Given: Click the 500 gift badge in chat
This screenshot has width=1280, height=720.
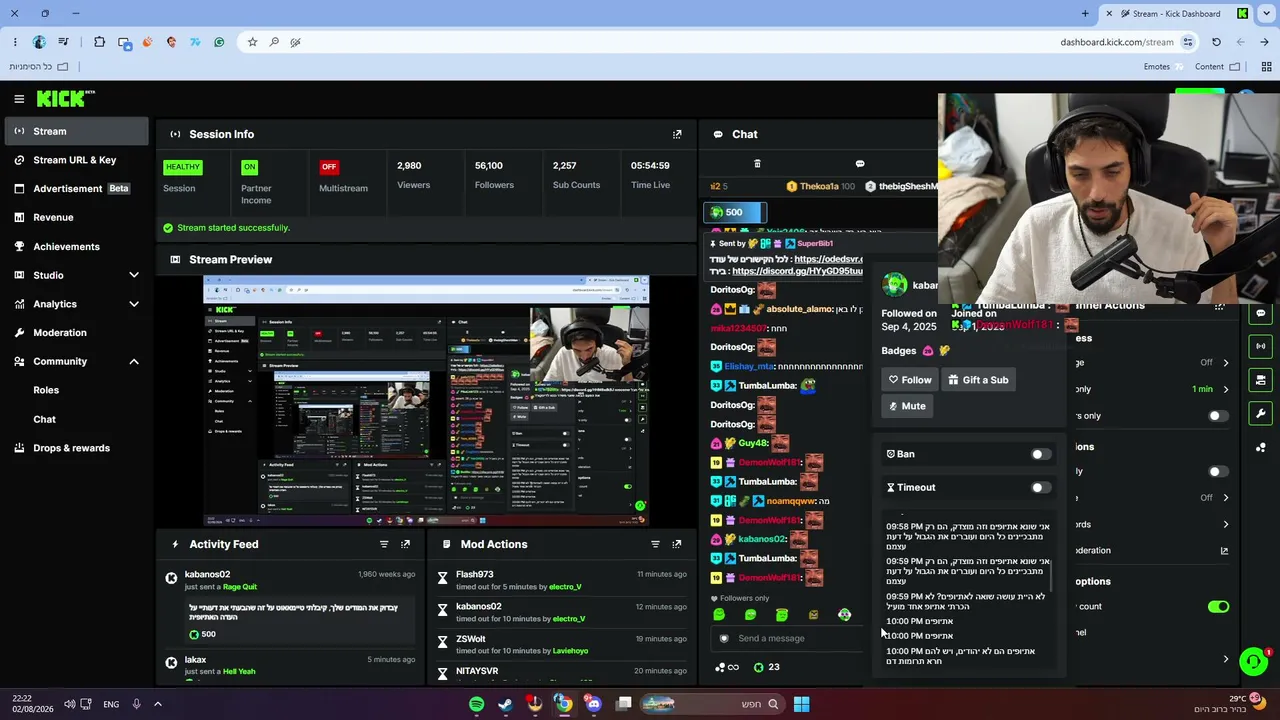Looking at the screenshot, I should pos(734,212).
